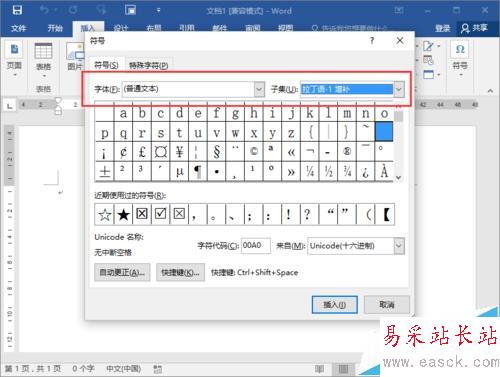500x377 pixels.
Task: Select the ¥ yen symbol cell
Action: [x=179, y=152]
